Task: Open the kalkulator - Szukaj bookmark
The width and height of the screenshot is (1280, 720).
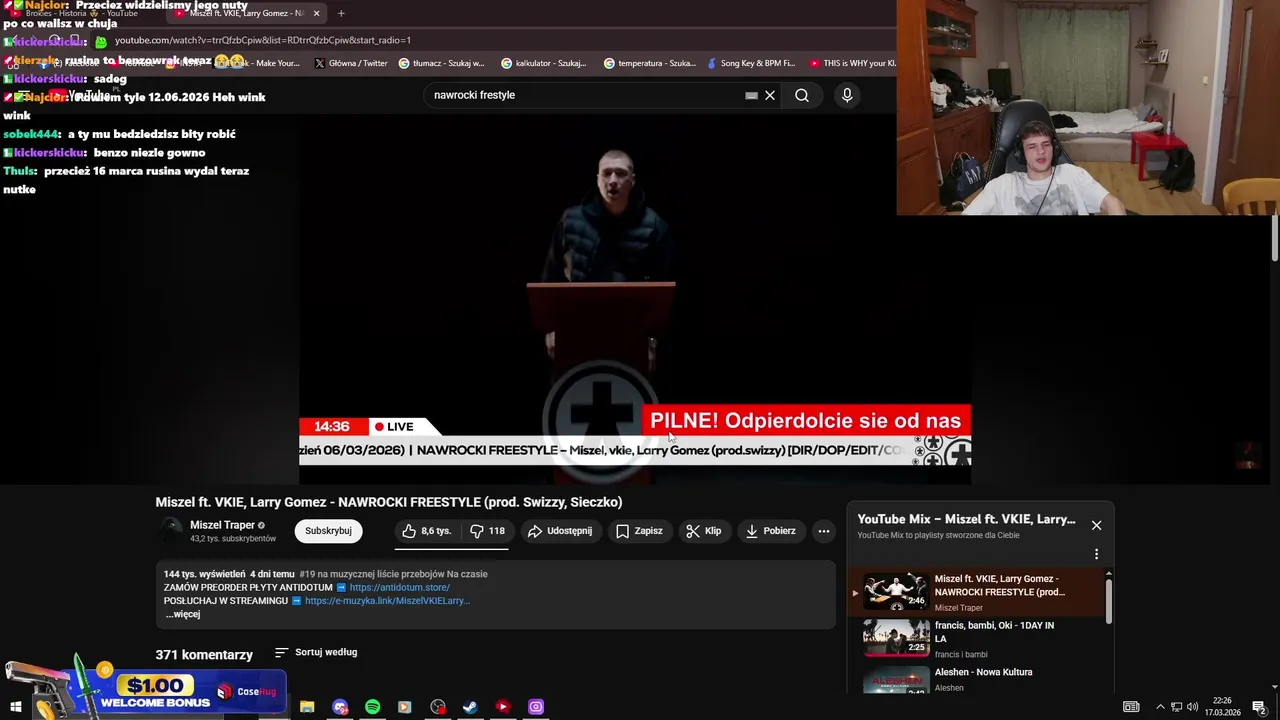Action: click(544, 63)
